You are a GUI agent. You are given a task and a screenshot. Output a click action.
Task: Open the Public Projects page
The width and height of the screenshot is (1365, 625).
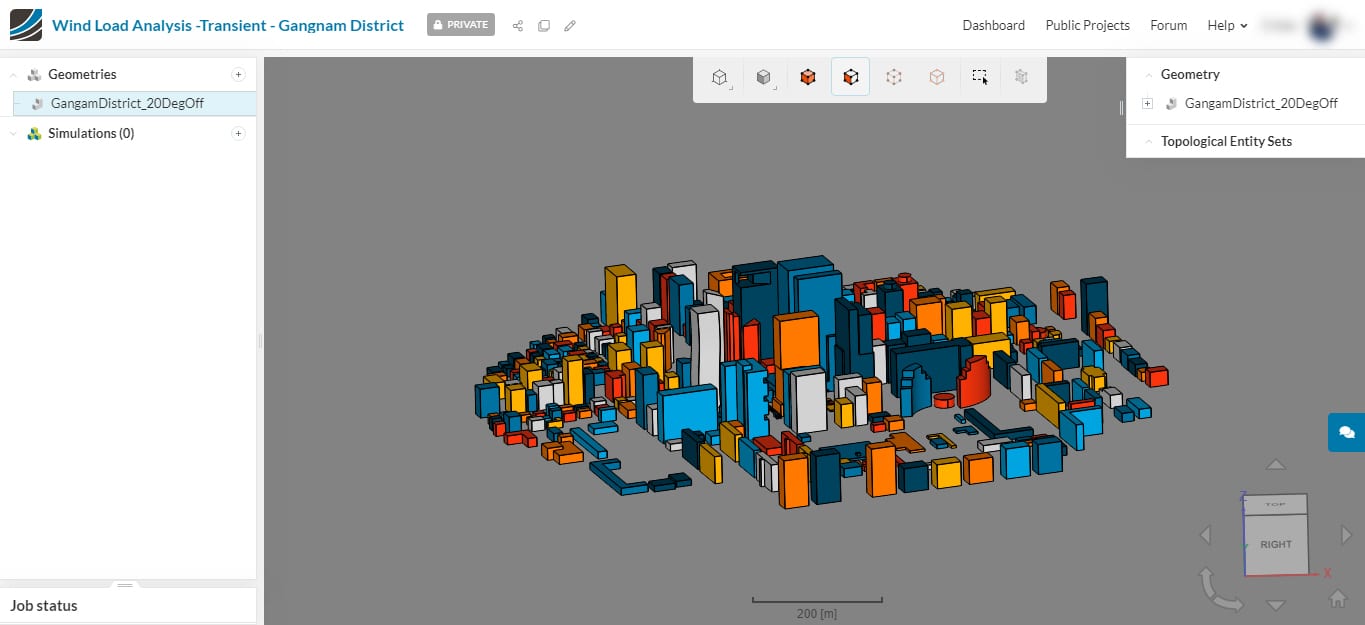(x=1087, y=25)
